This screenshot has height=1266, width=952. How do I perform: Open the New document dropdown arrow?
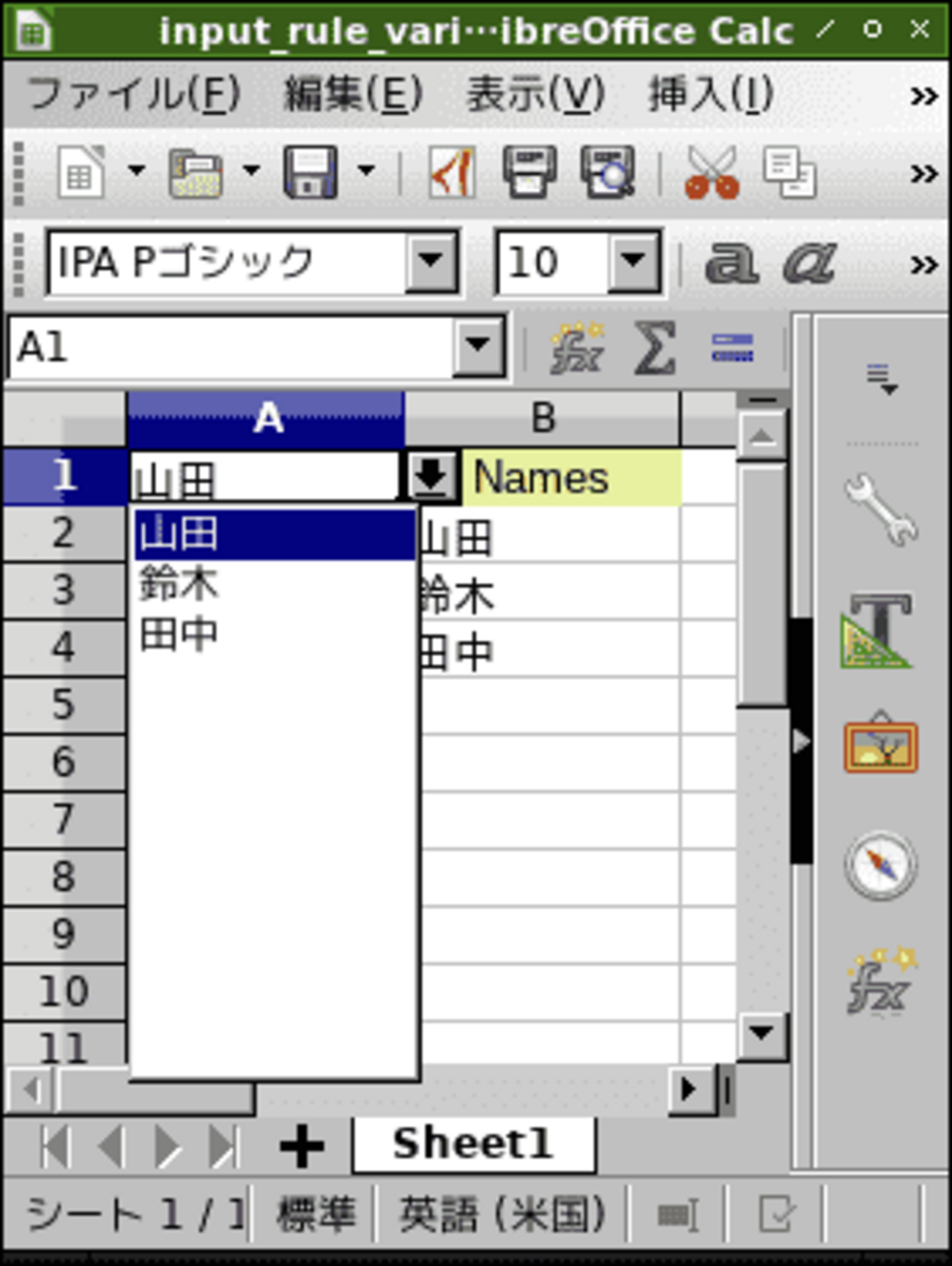pos(137,171)
